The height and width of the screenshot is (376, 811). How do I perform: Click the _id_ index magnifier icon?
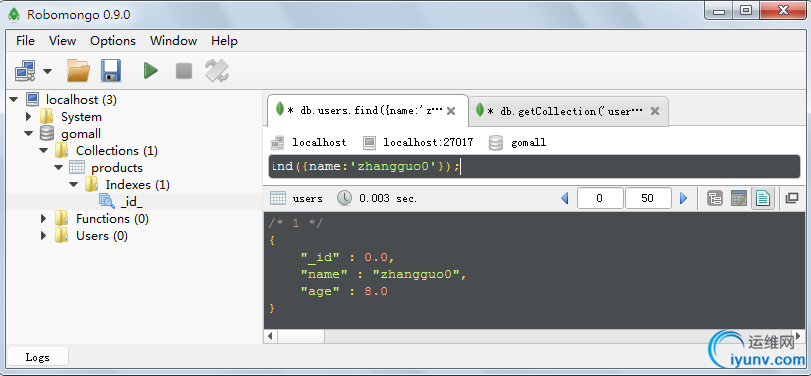tap(107, 201)
